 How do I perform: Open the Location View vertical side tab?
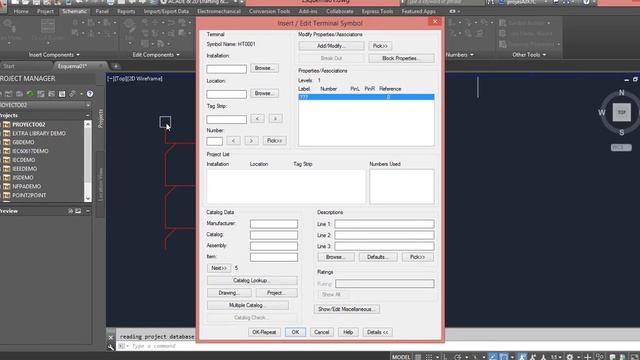(x=100, y=184)
